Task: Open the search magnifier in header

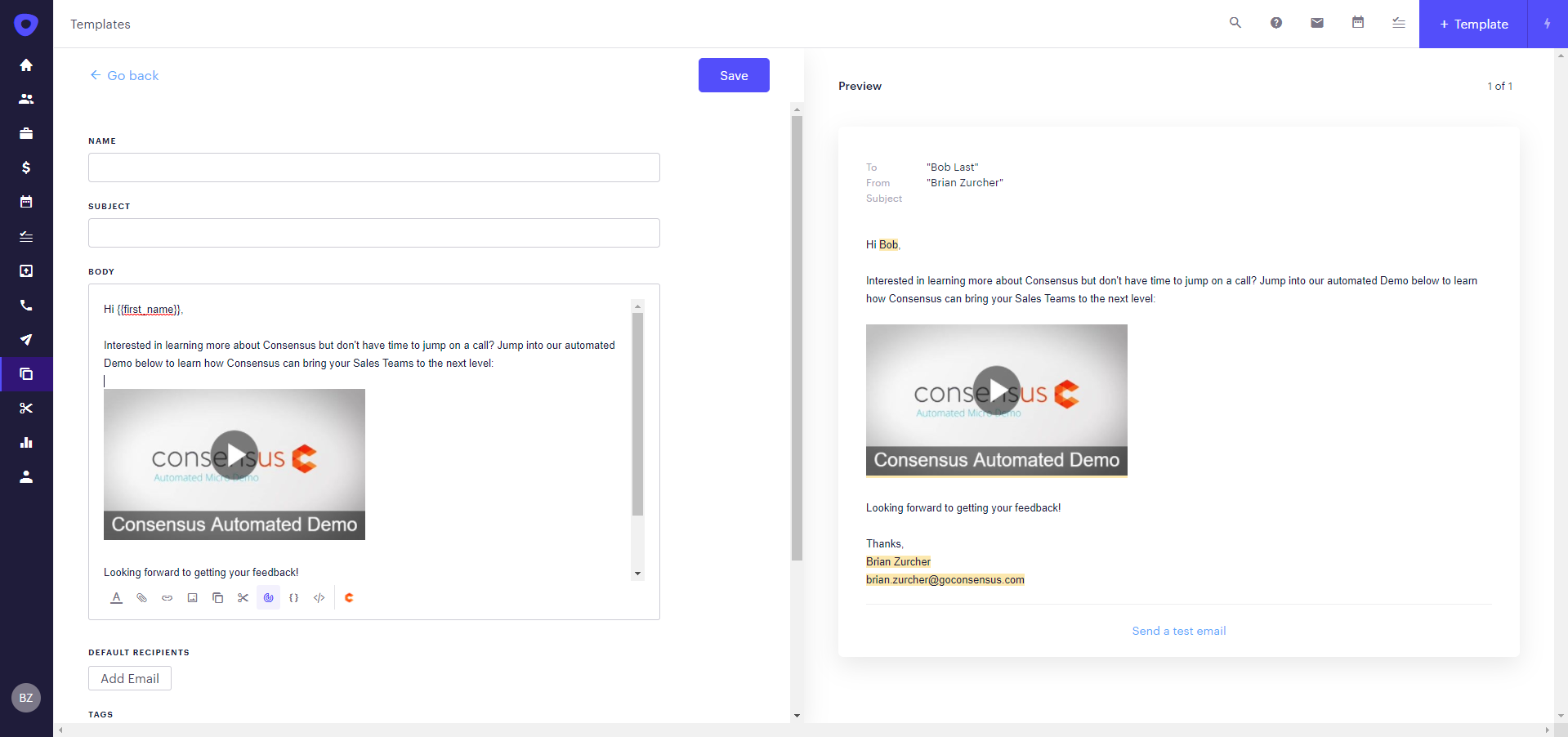Action: 1235,23
